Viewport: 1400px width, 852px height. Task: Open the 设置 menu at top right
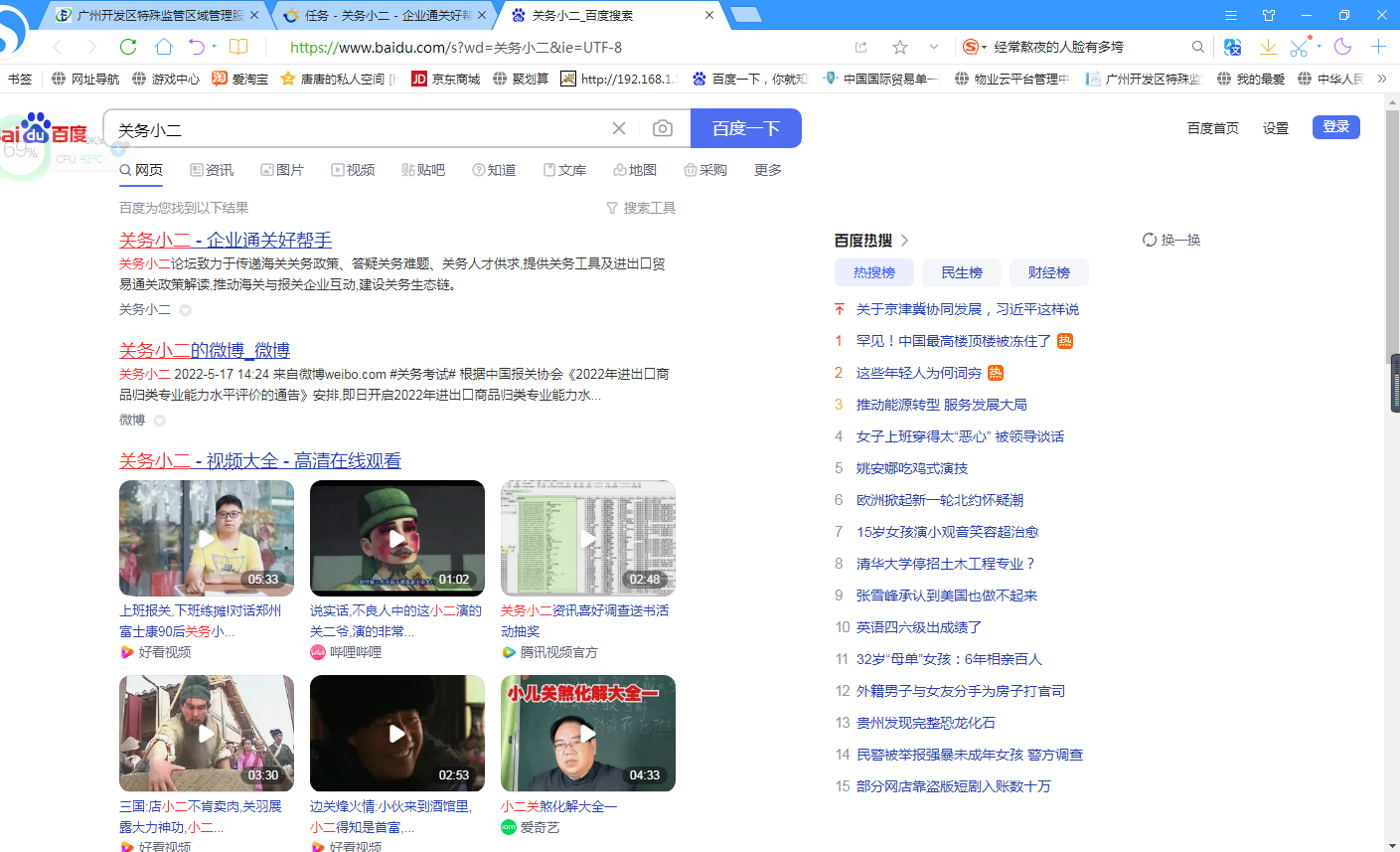(1276, 127)
